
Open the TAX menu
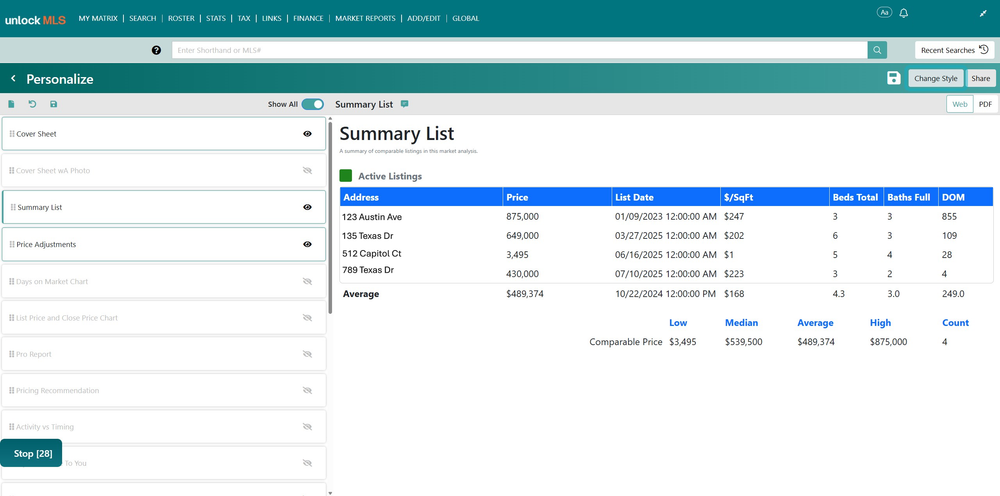coord(244,18)
